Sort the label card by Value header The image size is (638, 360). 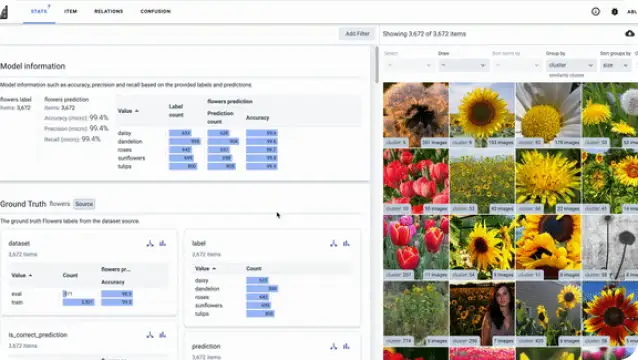coord(205,268)
